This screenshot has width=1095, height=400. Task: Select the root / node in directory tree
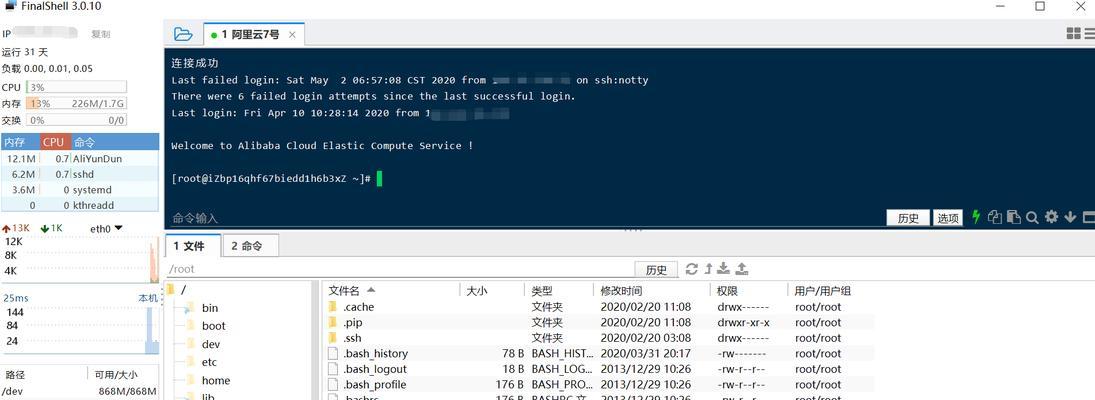[184, 289]
